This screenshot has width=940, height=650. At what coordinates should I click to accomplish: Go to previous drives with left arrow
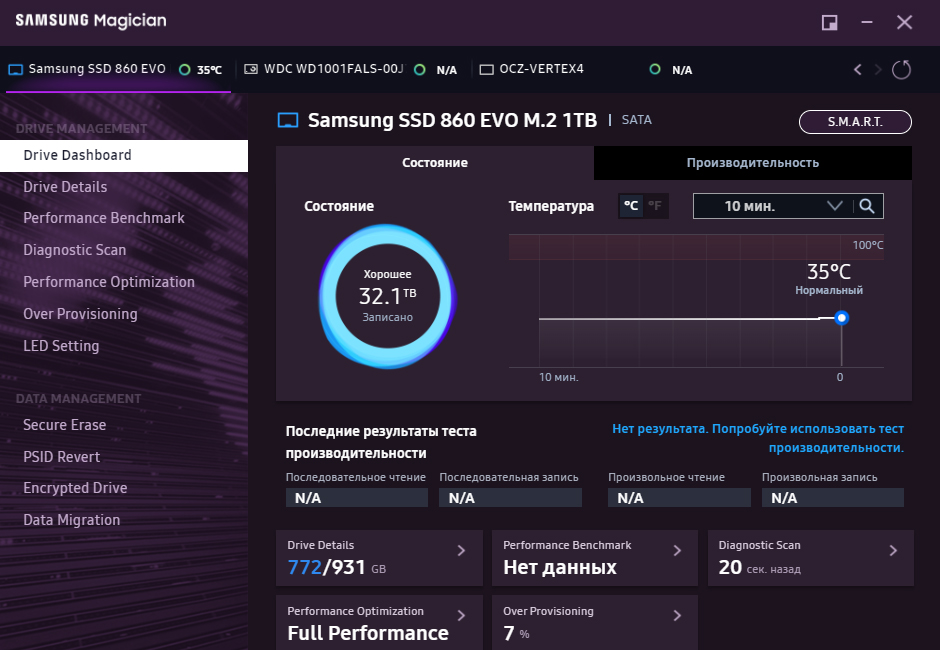click(858, 70)
